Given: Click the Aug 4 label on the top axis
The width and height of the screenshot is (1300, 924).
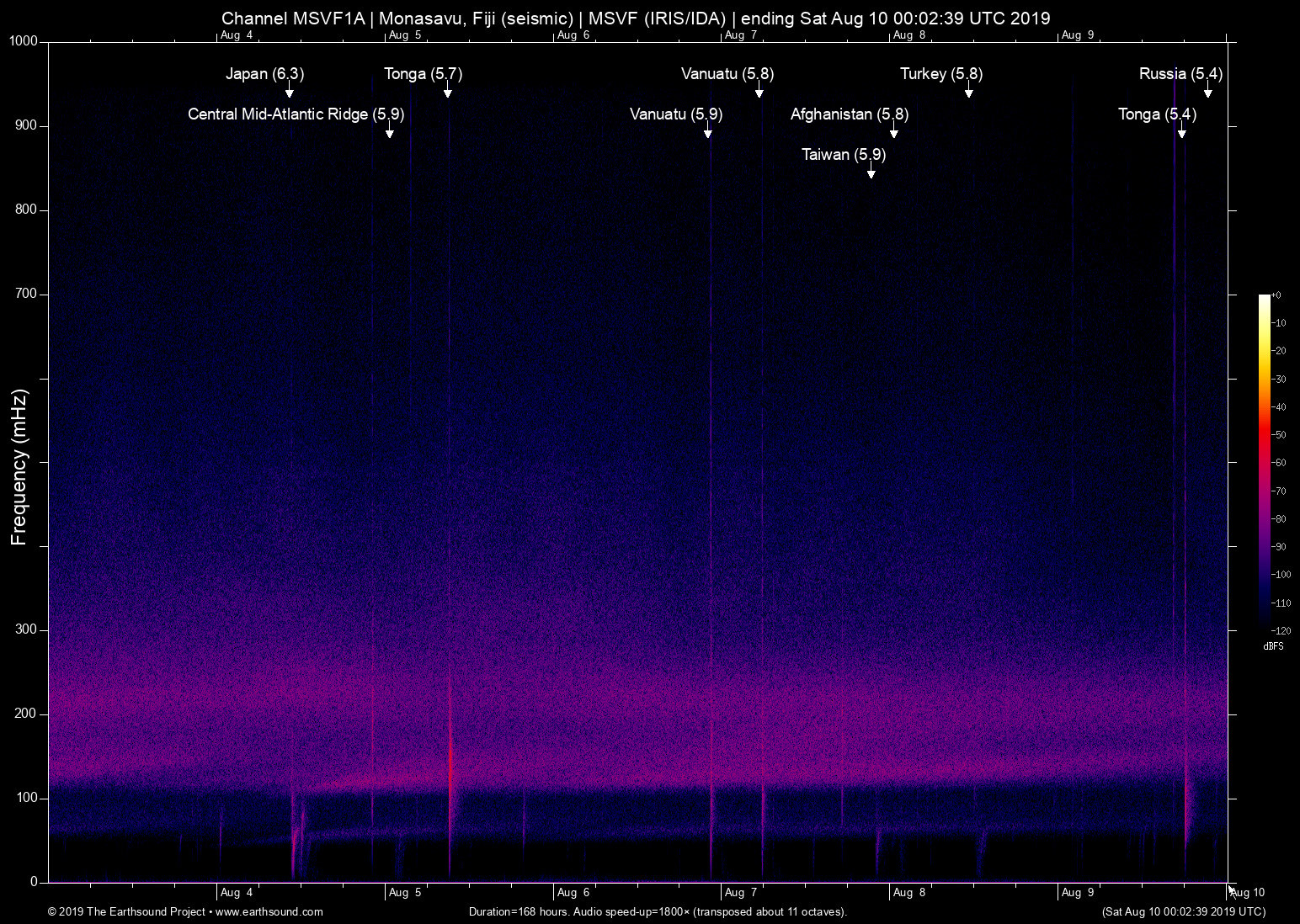Looking at the screenshot, I should (237, 35).
